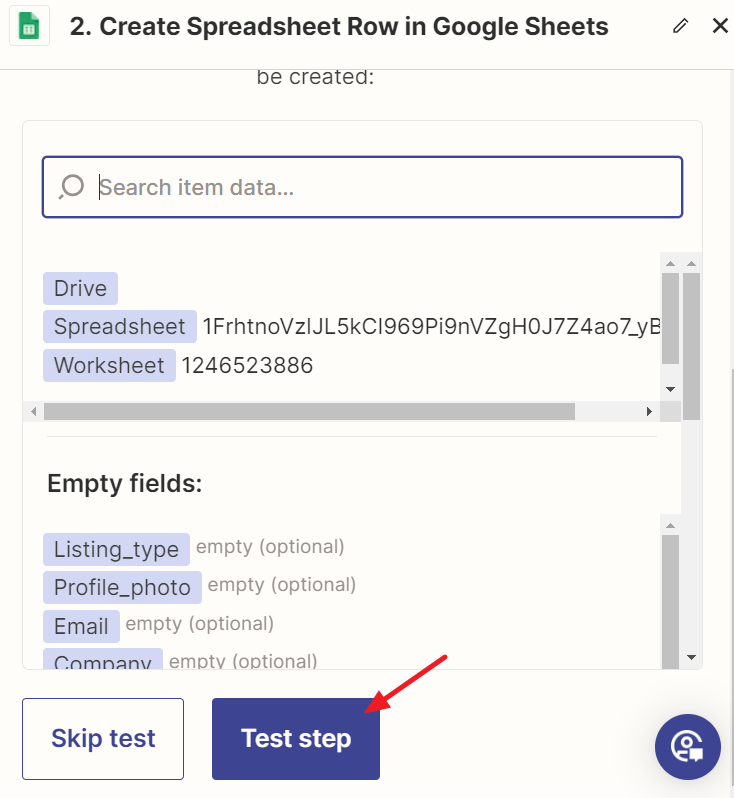Click the horizontal scrollbar right arrow
This screenshot has height=798, width=734.
pos(649,411)
